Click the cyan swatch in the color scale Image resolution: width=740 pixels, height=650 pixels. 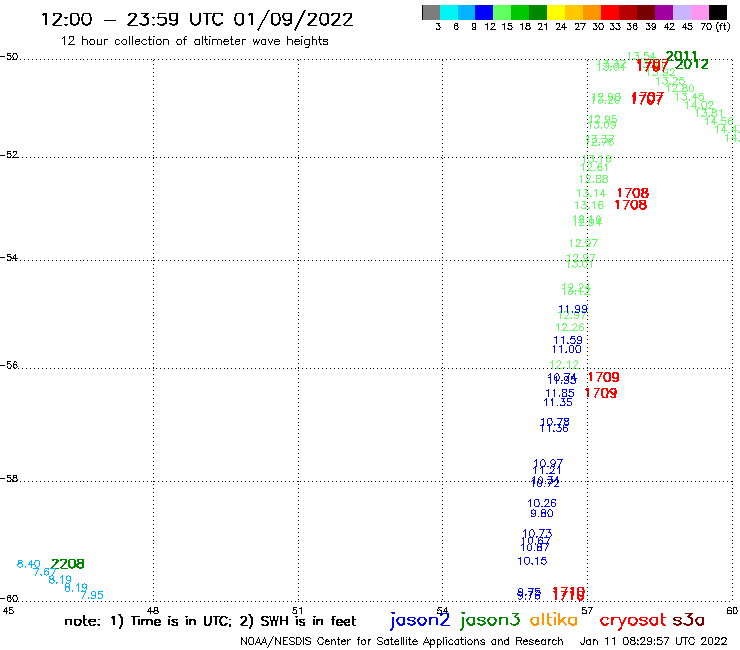point(449,12)
